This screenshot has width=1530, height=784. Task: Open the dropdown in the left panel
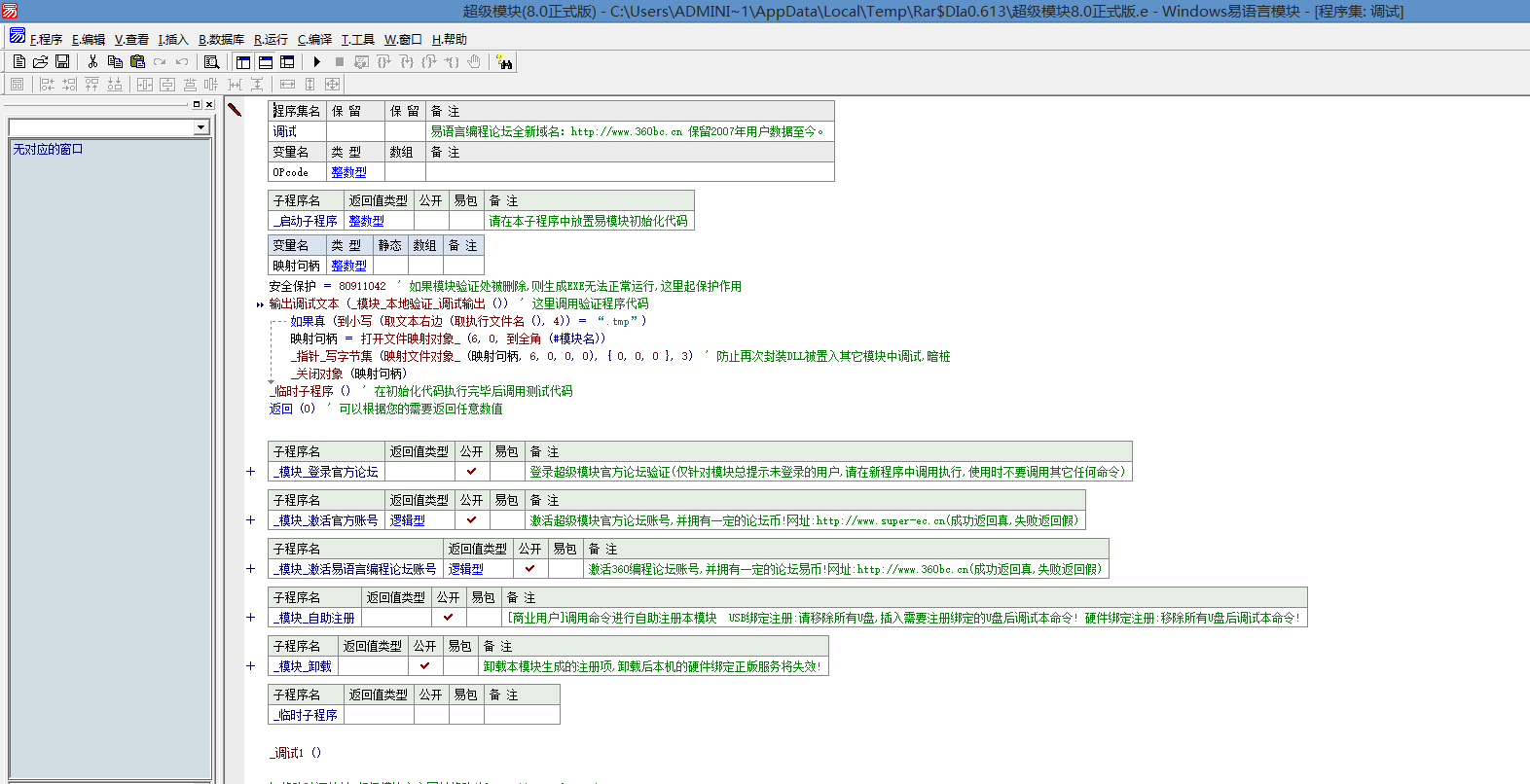pos(201,127)
